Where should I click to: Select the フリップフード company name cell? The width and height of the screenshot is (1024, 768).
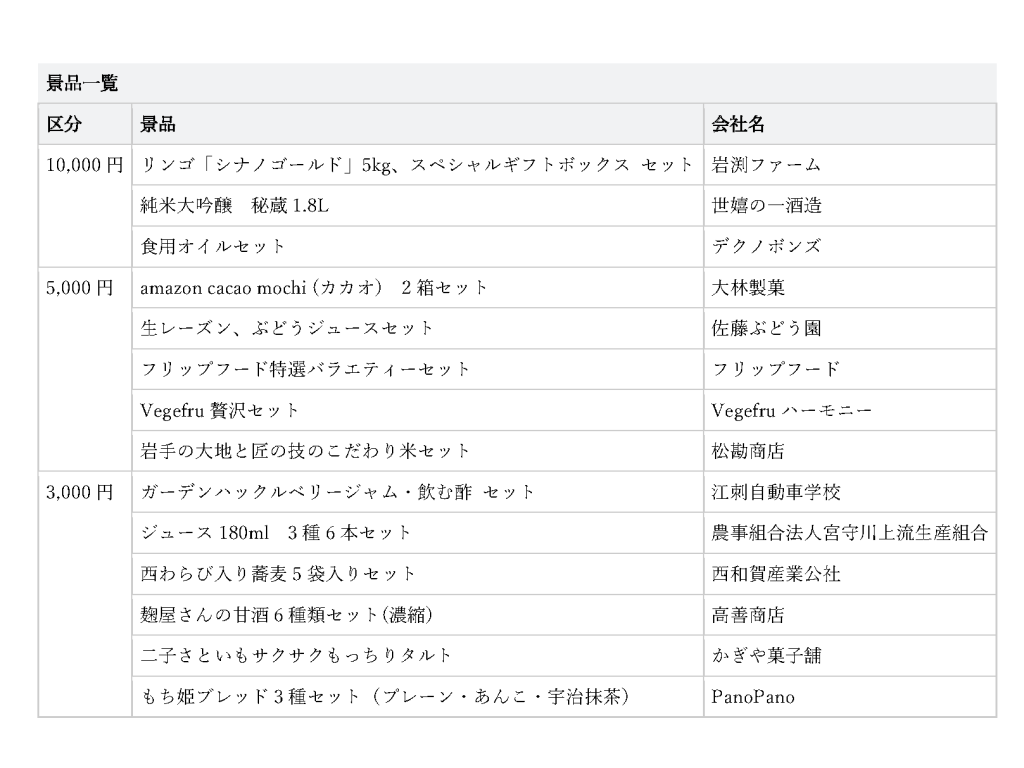[850, 369]
